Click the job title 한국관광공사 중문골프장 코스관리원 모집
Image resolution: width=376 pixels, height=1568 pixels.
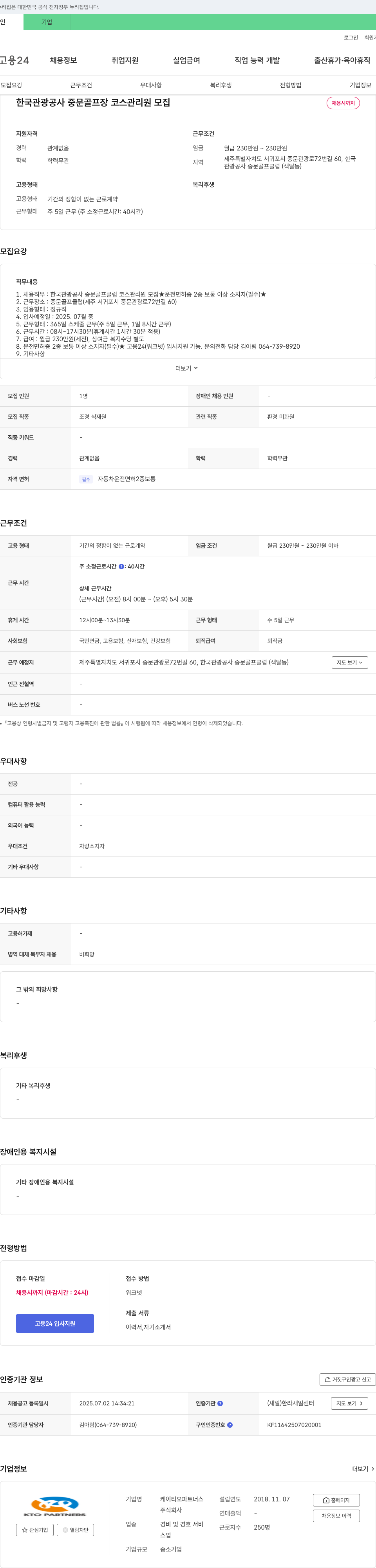(x=93, y=102)
